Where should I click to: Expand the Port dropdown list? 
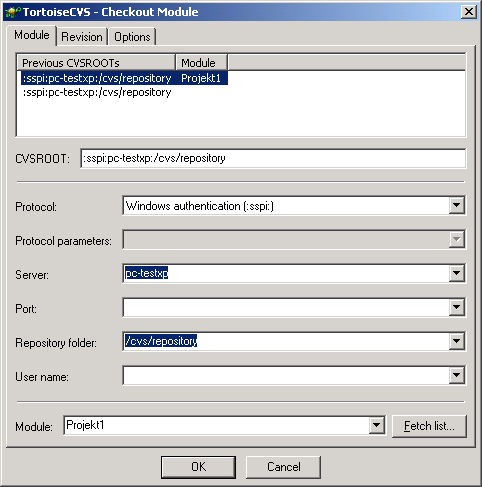456,307
